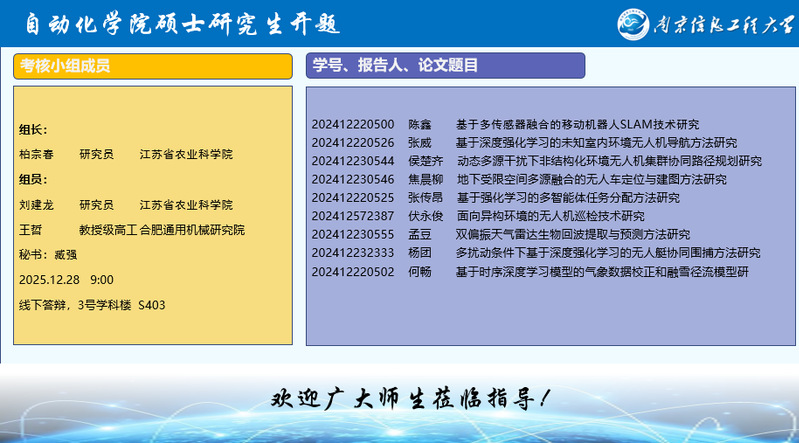Click the date 2025.12.28 9:00
The image size is (799, 443).
(x=67, y=280)
